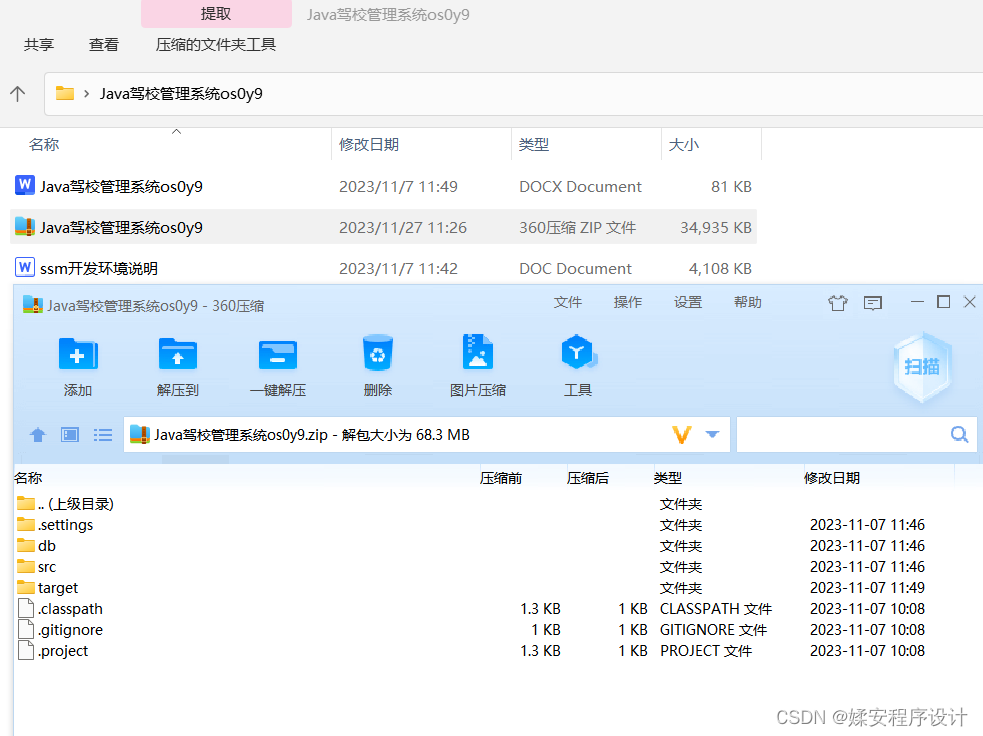Click the orange V icon in the path bar

coord(681,434)
